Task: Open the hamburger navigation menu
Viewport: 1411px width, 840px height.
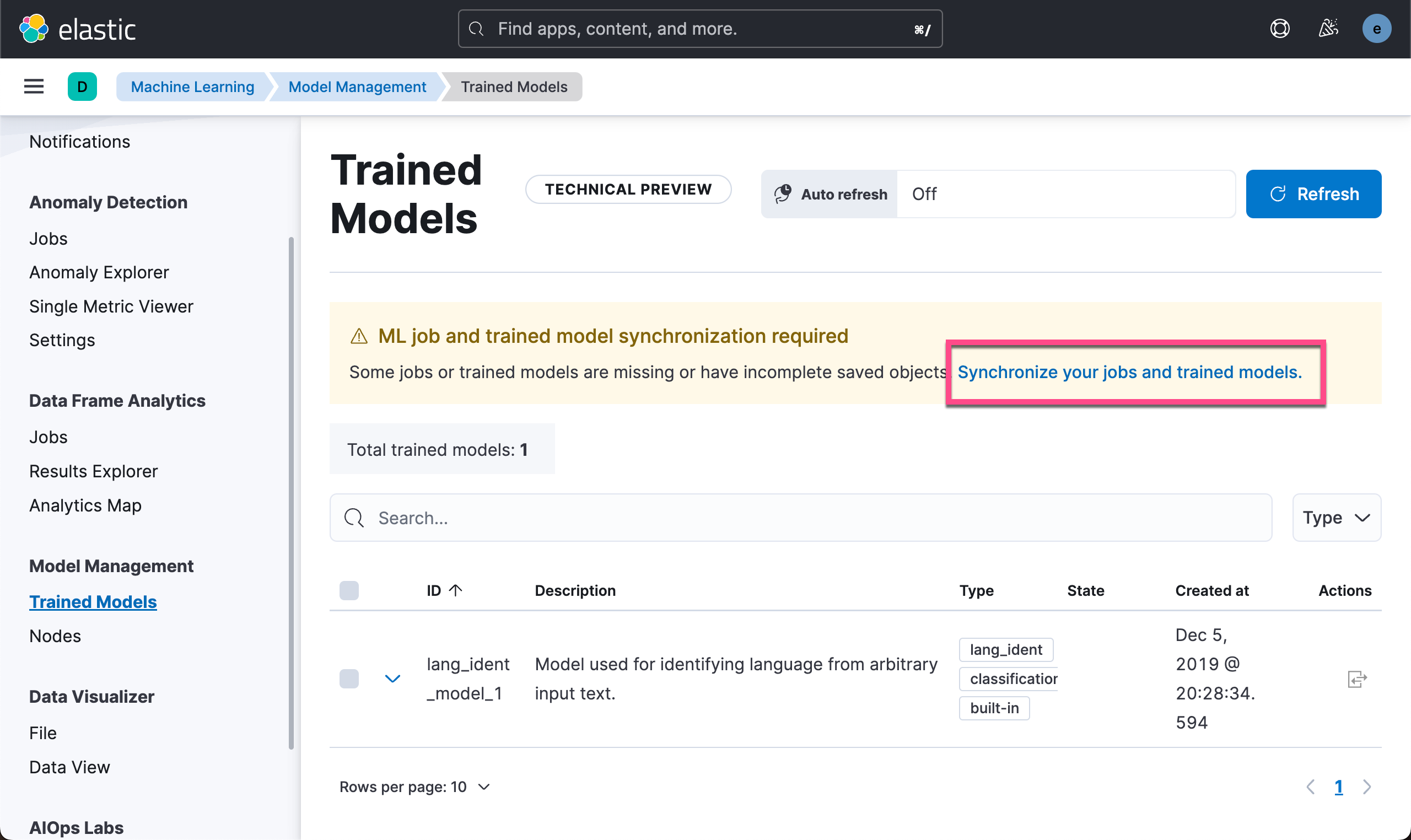Action: click(34, 87)
